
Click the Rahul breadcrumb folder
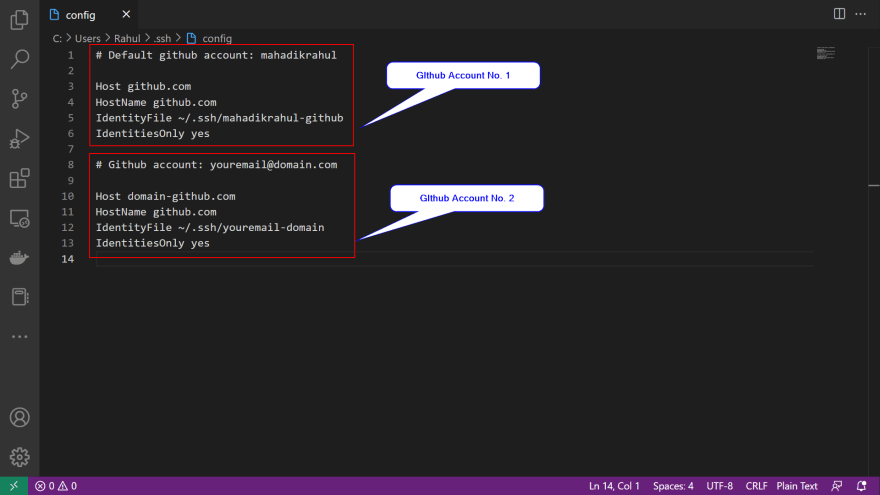click(127, 39)
